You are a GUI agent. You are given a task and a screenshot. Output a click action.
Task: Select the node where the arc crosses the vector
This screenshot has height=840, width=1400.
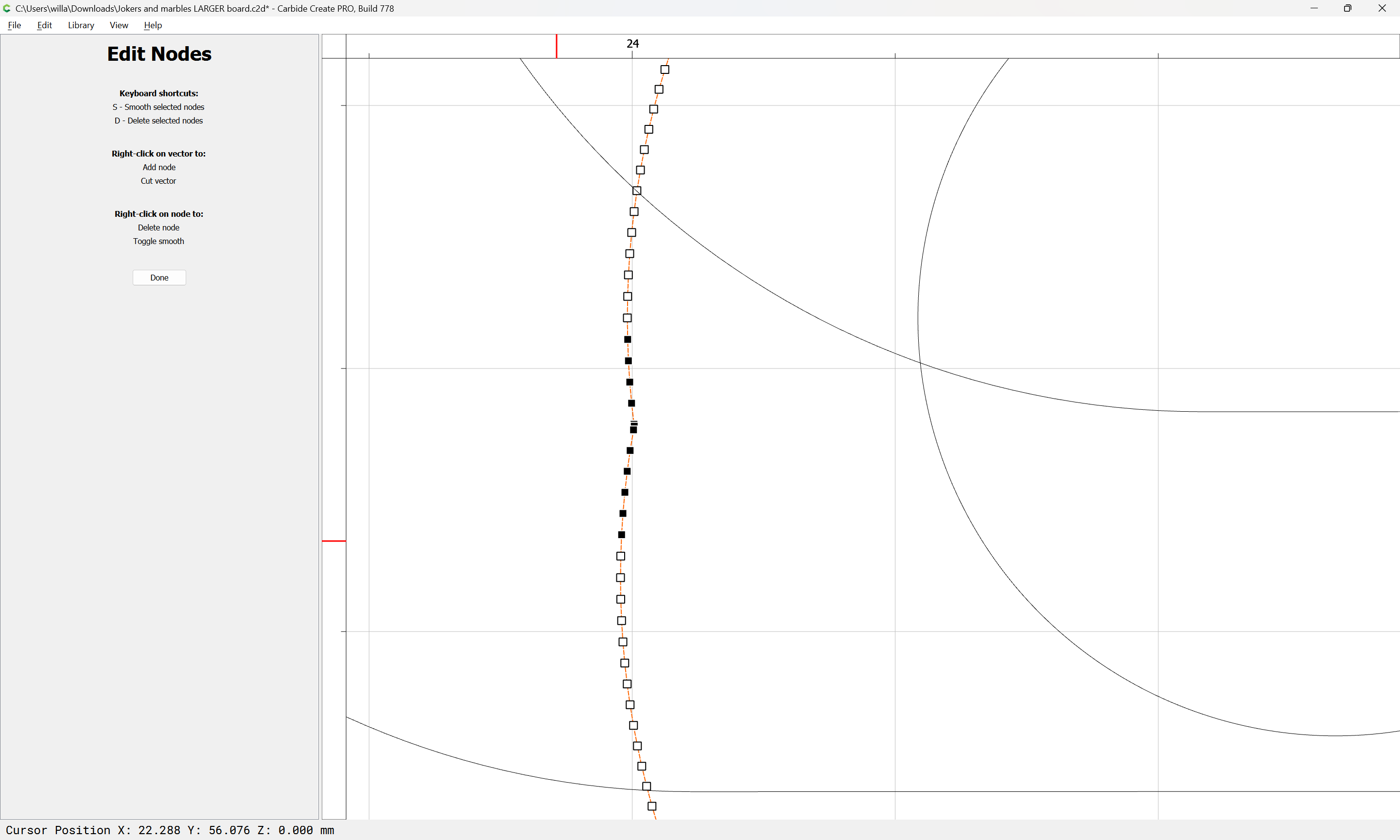tap(637, 191)
